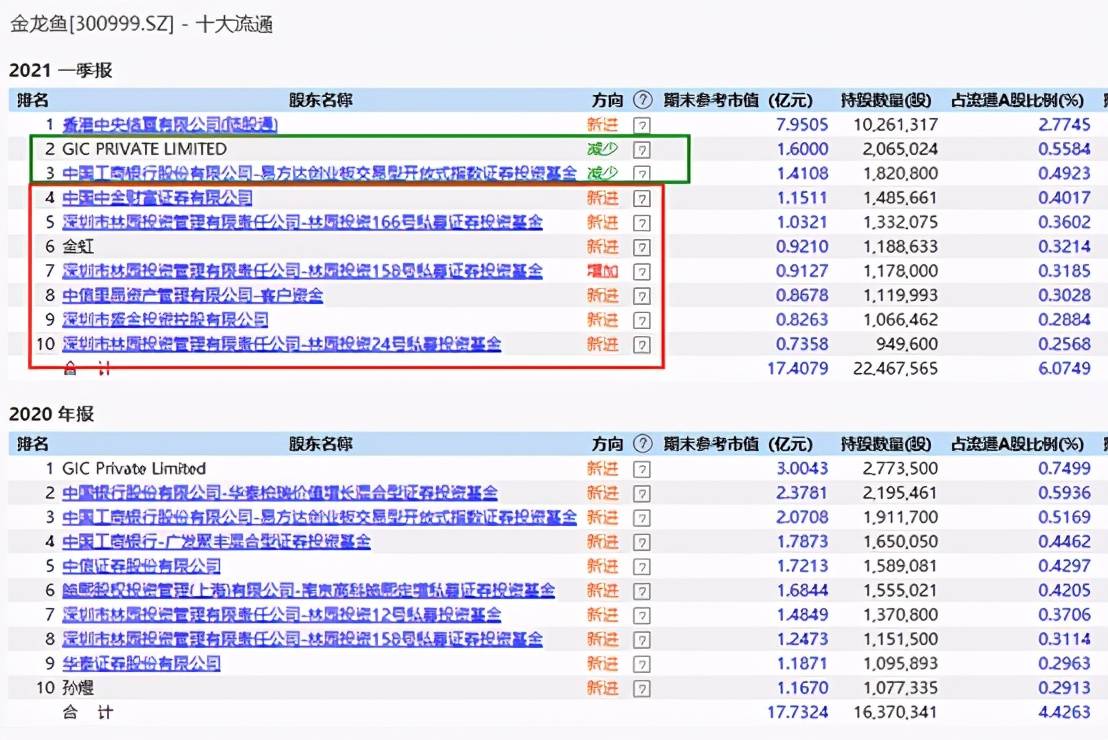
Task: Click the help box icon in the 中信证券股份有限公司 row
Action: coord(642,567)
